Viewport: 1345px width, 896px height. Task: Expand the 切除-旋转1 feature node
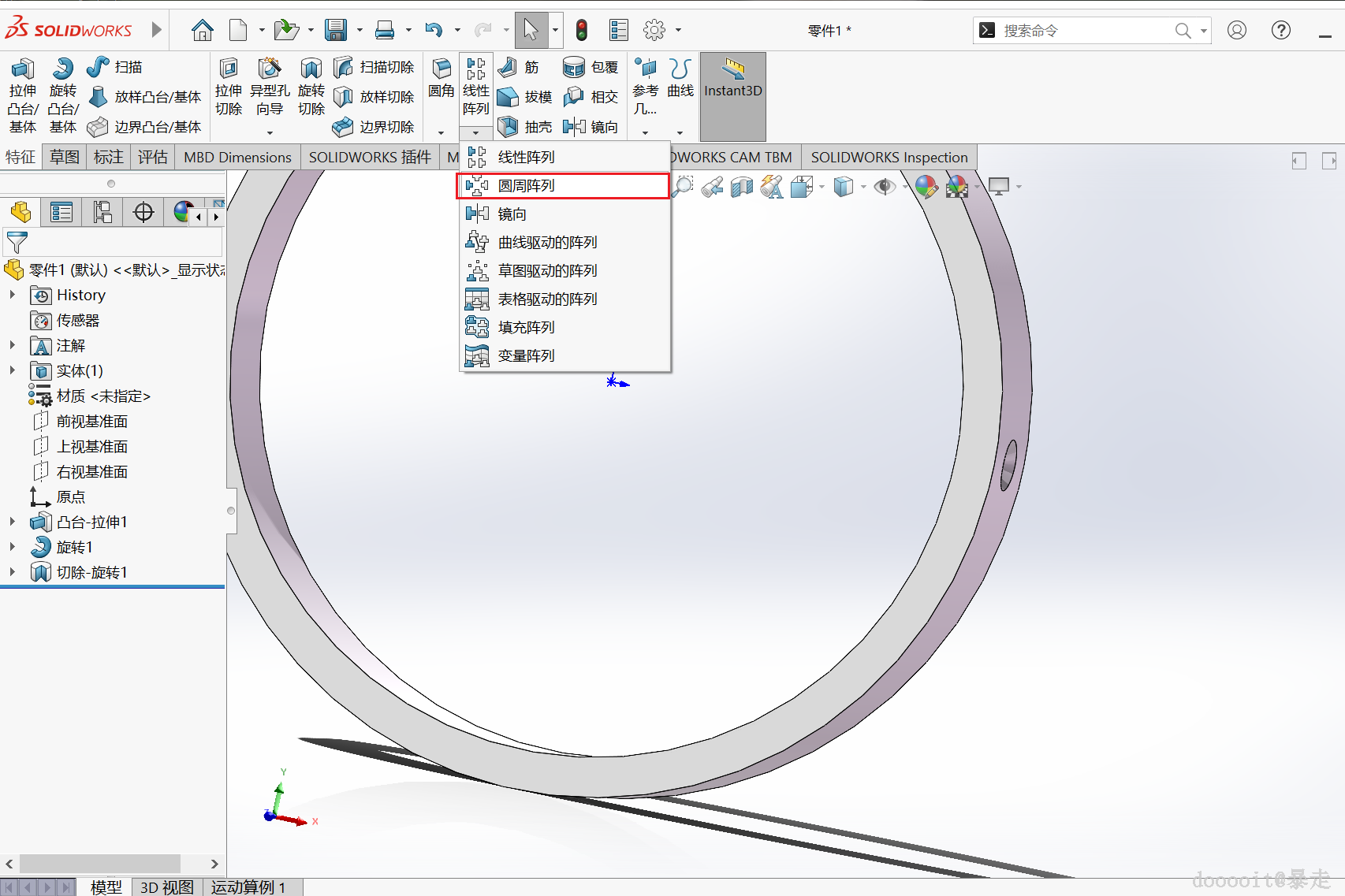pyautogui.click(x=13, y=572)
